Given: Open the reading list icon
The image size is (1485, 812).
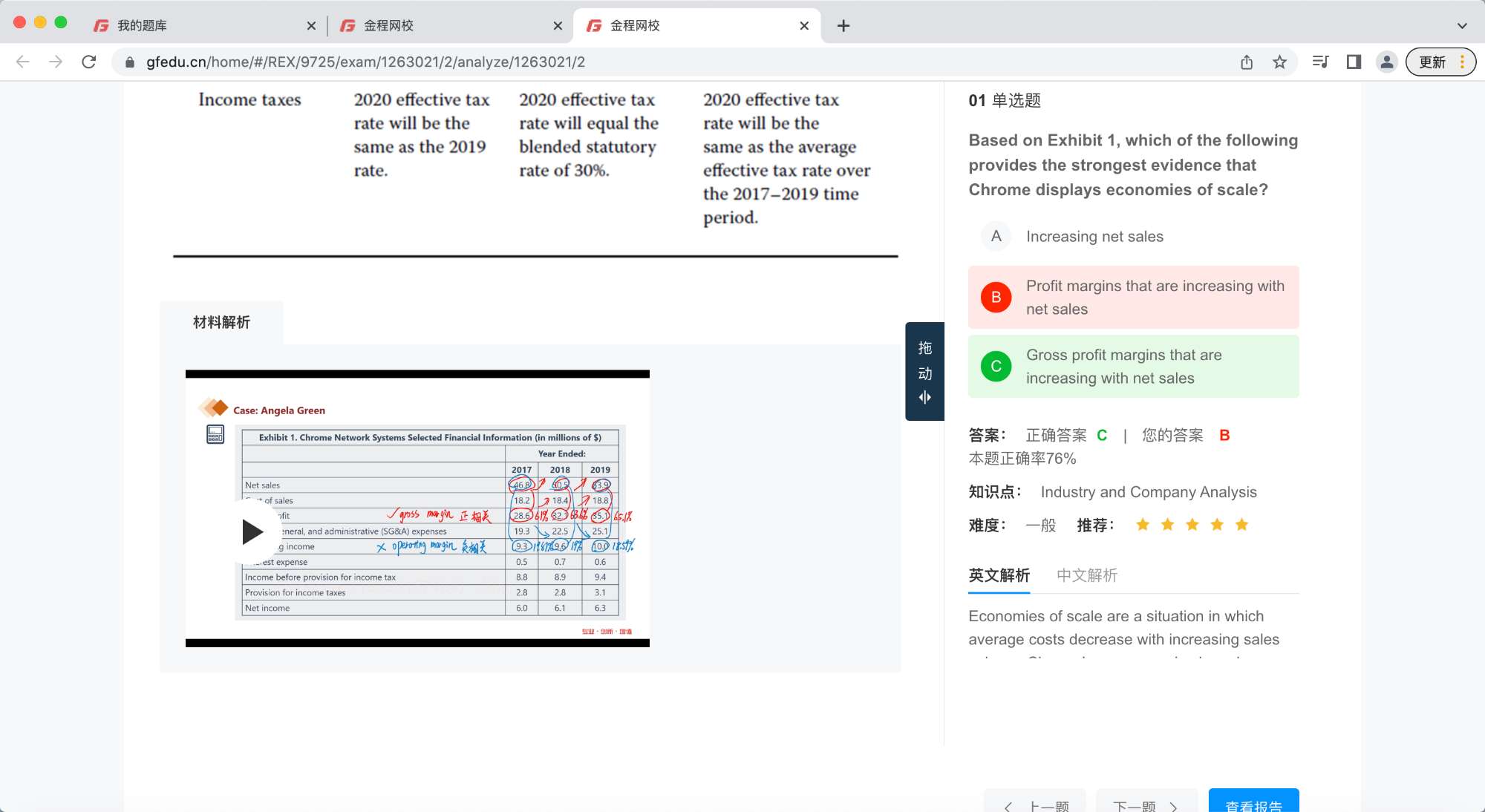Looking at the screenshot, I should pos(1320,62).
